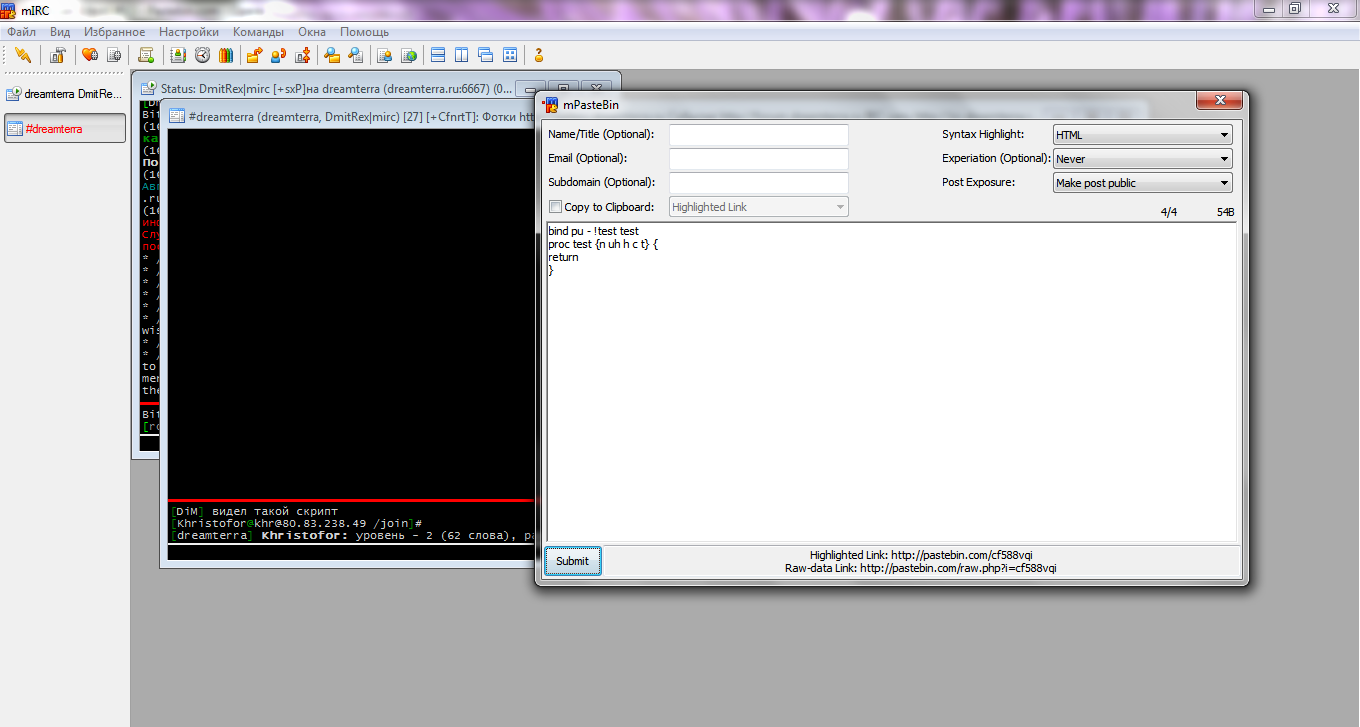Click the 'bind pu - !test test' line
The width and height of the screenshot is (1360, 727).
click(x=593, y=231)
